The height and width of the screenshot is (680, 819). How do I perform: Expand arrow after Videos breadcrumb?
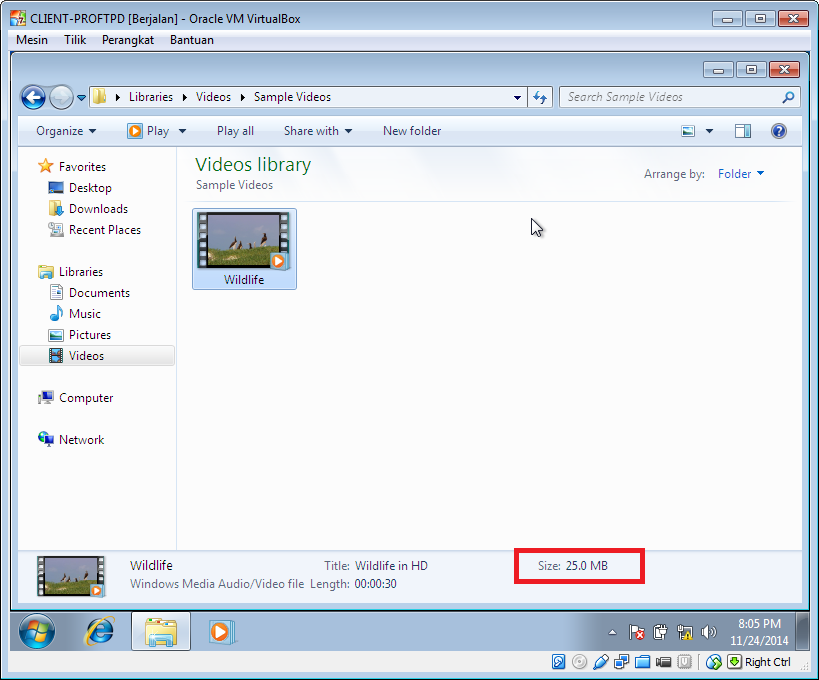pyautogui.click(x=242, y=98)
